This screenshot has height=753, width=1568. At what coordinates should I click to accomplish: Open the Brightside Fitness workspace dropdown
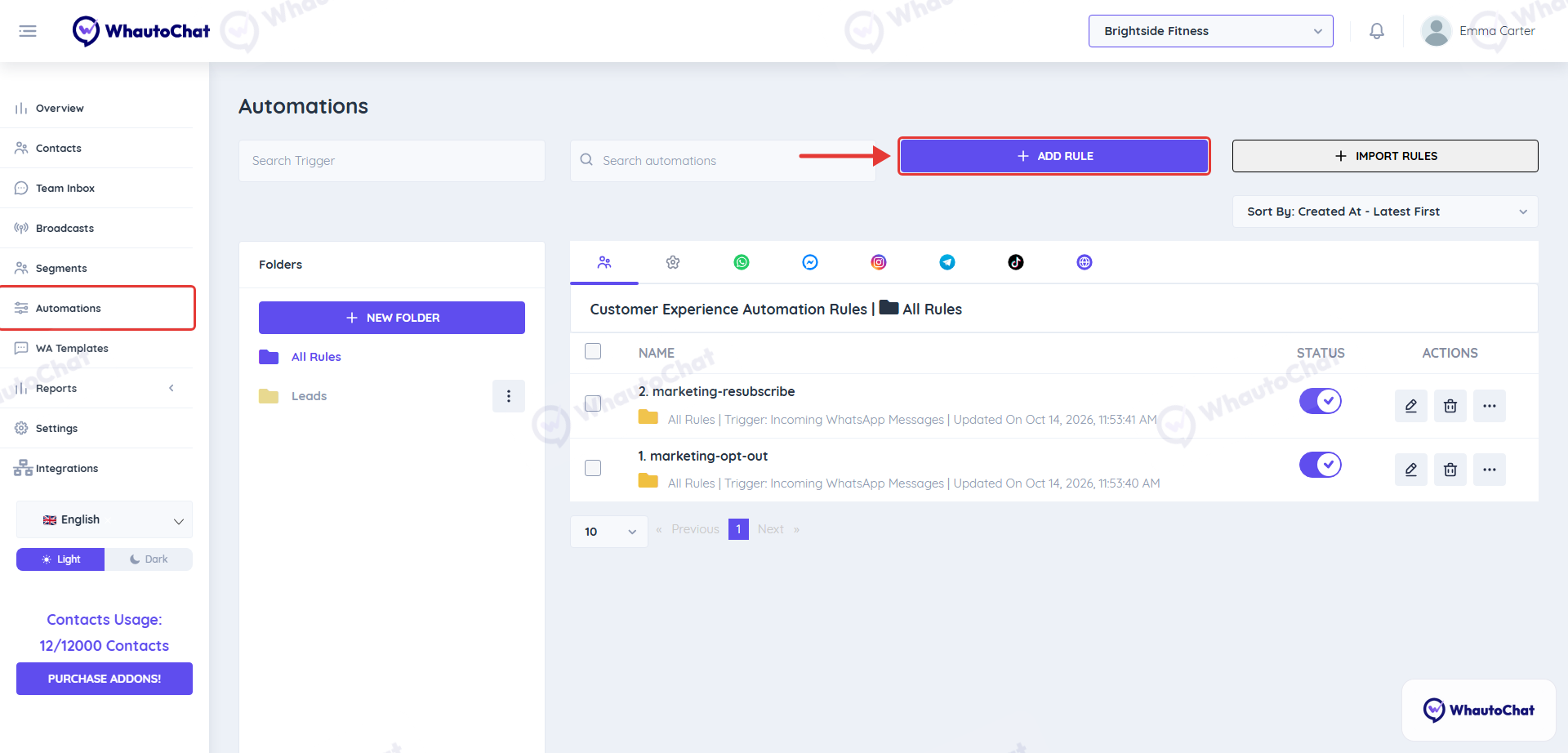pos(1211,31)
